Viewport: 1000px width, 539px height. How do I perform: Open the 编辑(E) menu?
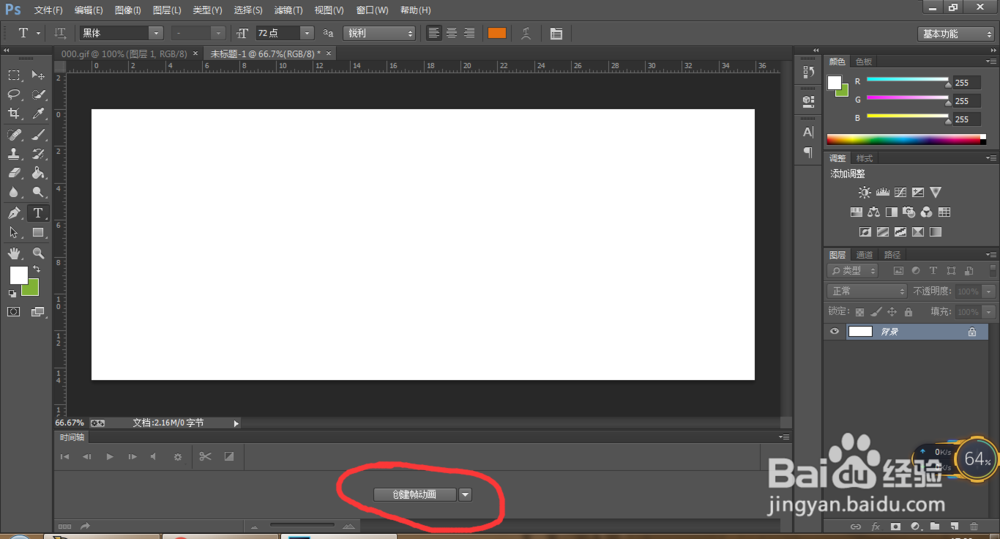point(89,10)
